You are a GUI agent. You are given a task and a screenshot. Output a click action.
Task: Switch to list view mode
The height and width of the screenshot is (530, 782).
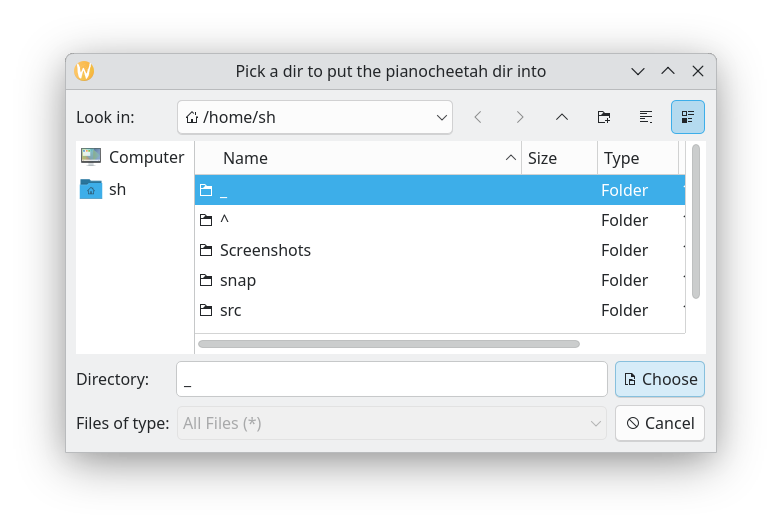[x=646, y=117]
